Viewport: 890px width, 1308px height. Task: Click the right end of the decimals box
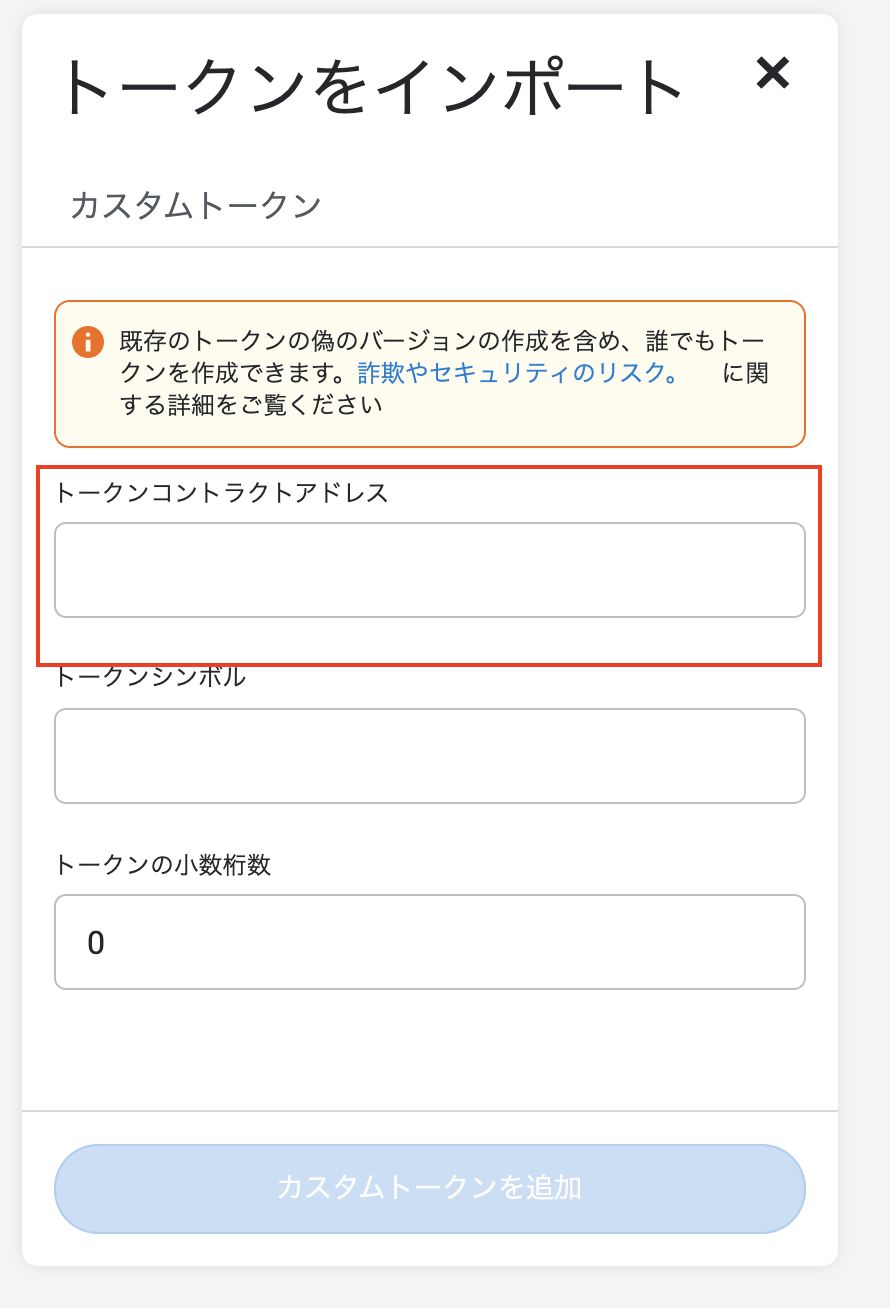pos(780,942)
